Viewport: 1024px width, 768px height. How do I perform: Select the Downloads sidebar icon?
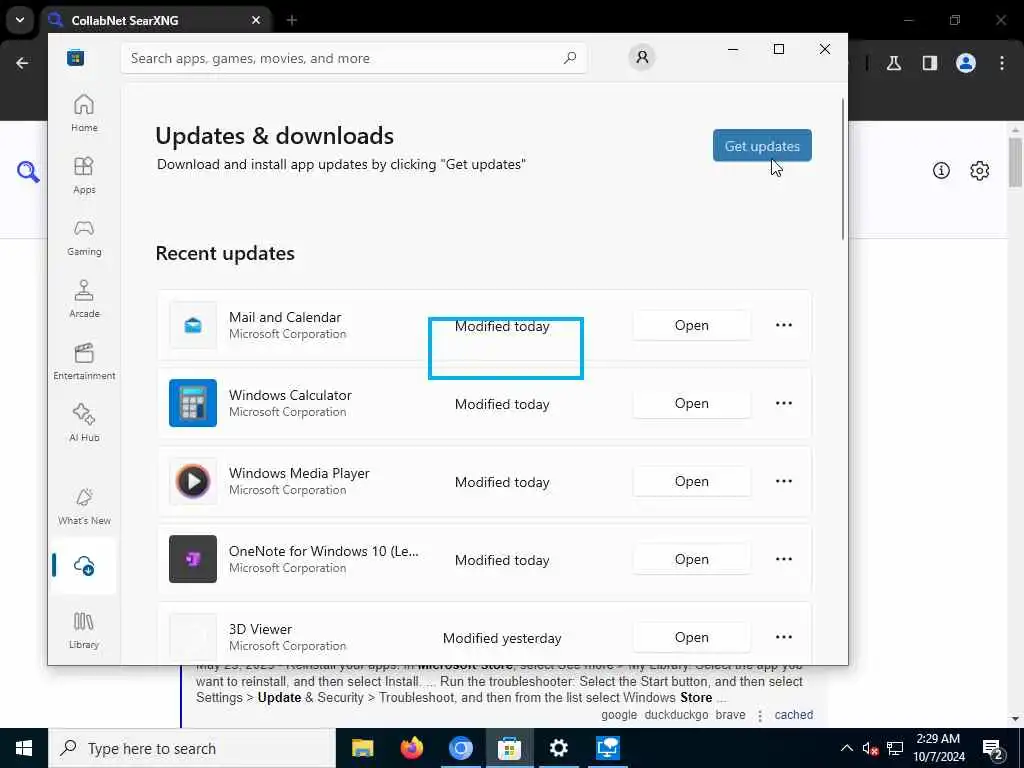[x=84, y=566]
